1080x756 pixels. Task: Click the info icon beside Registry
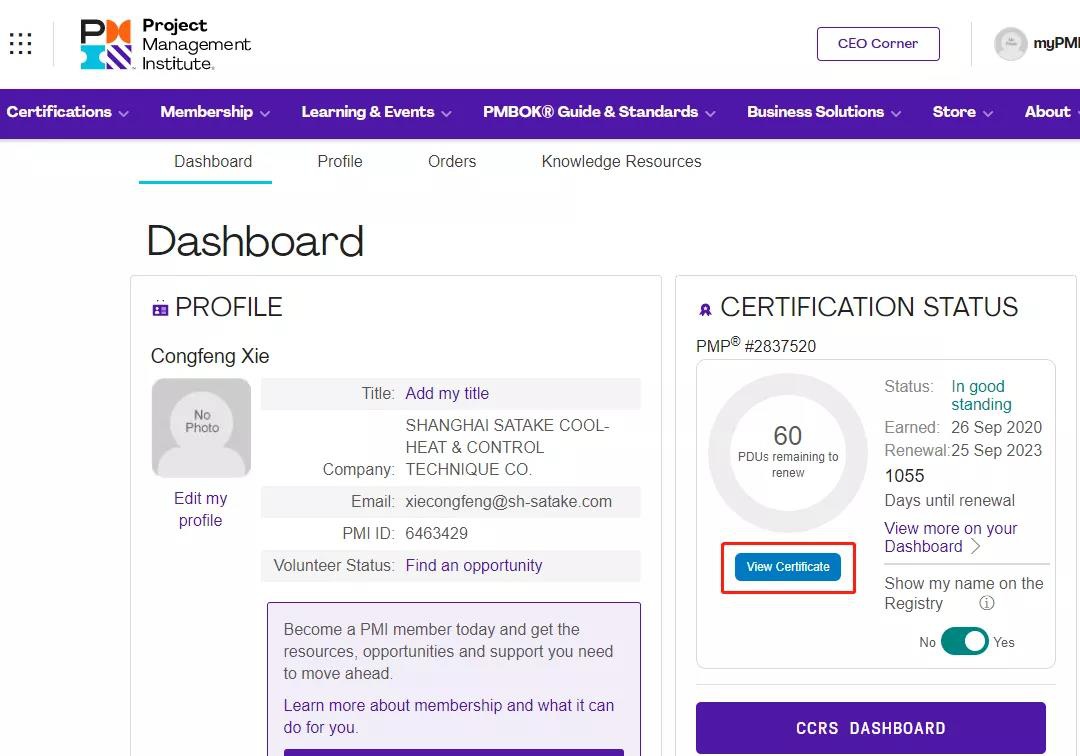[986, 603]
